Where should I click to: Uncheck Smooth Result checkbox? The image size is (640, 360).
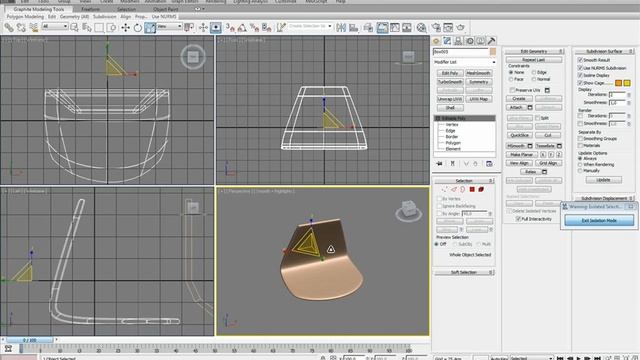580,60
